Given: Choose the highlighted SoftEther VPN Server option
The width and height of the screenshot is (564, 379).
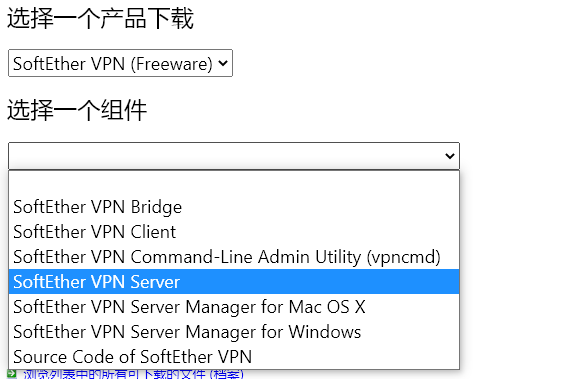Looking at the screenshot, I should [234, 282].
